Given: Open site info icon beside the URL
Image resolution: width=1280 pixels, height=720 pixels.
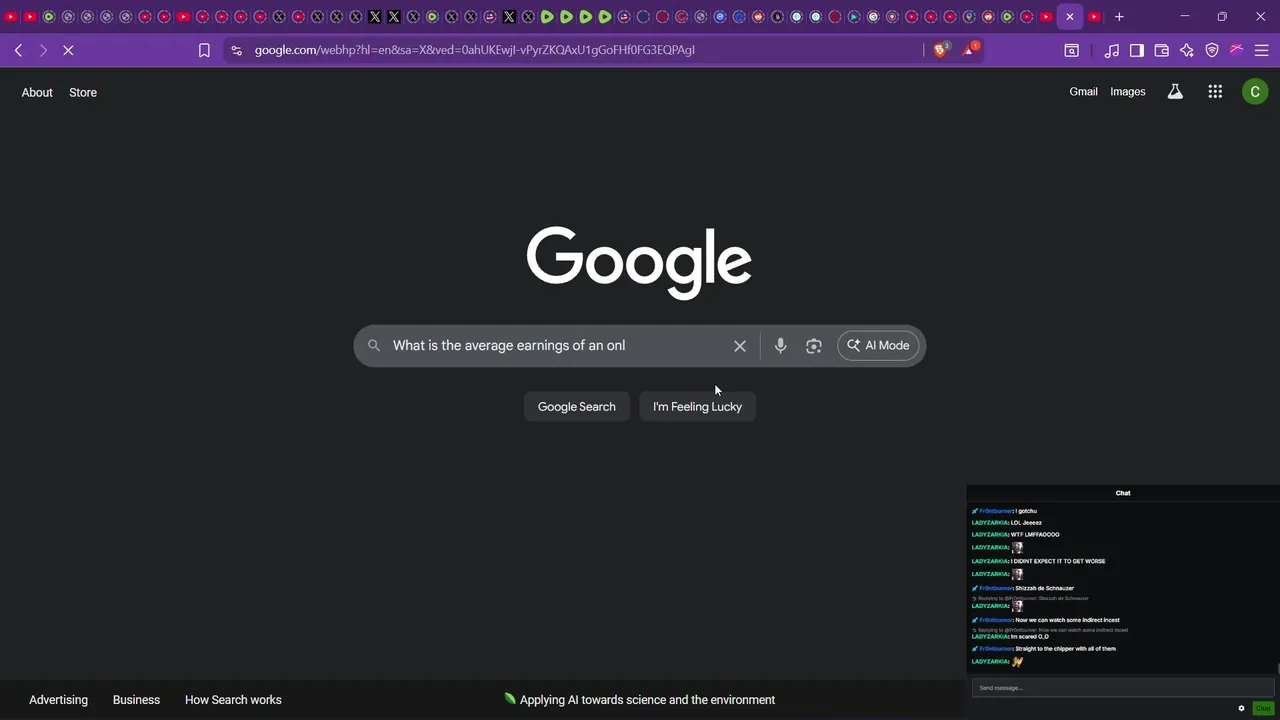Looking at the screenshot, I should [236, 50].
